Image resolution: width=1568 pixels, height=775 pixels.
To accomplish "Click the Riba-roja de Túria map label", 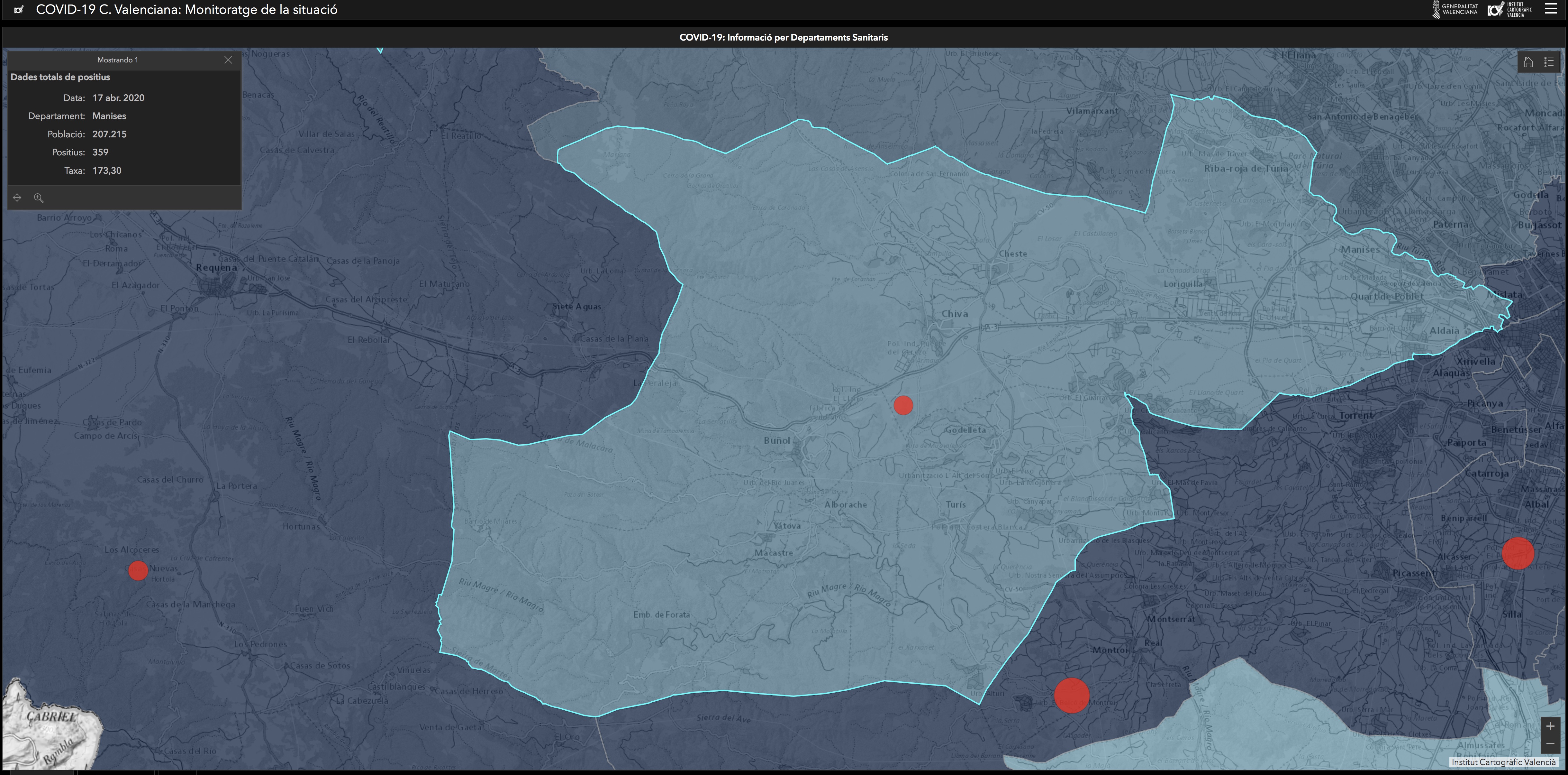I will (x=1246, y=168).
